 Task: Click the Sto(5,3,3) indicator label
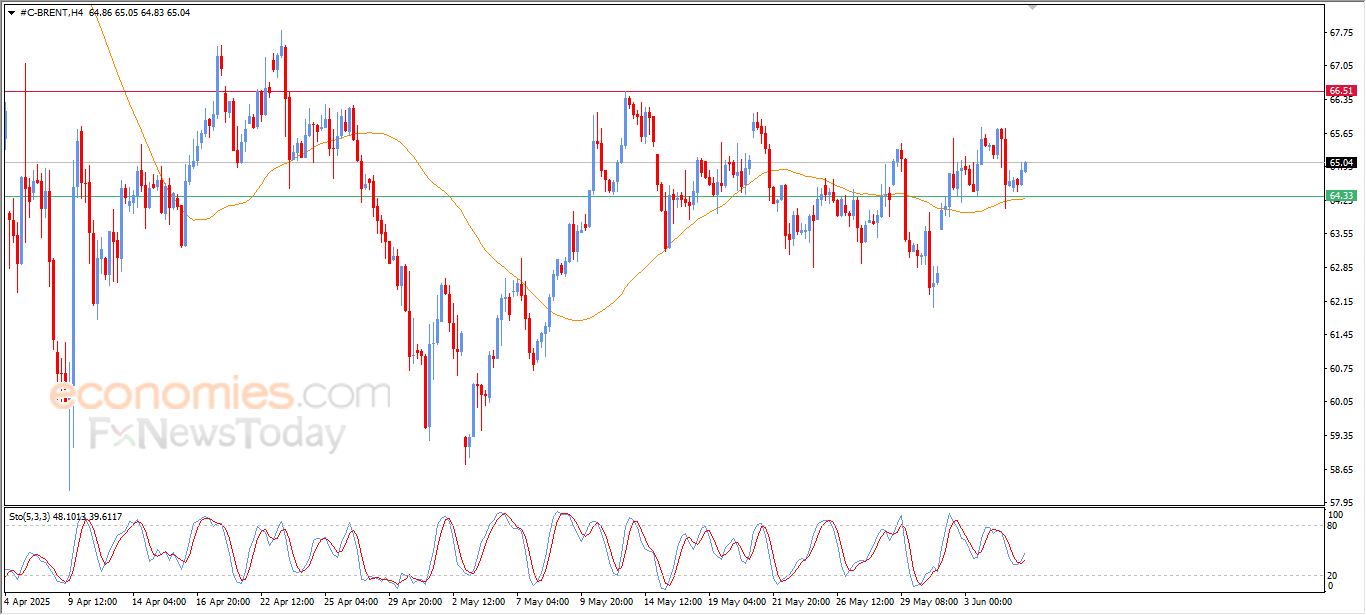30,516
